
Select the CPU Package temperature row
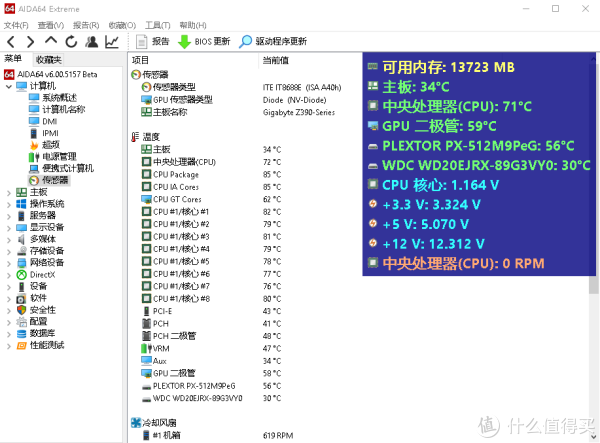tap(212, 174)
